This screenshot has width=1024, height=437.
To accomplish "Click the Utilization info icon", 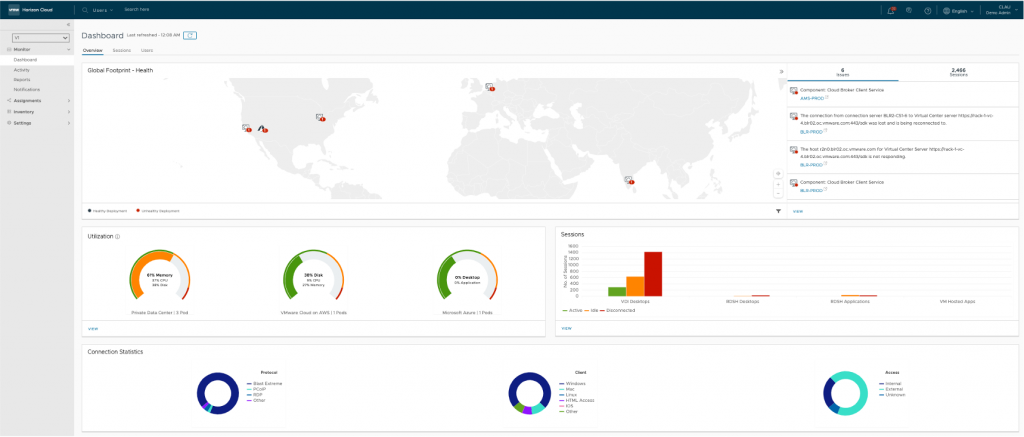I will (x=118, y=237).
